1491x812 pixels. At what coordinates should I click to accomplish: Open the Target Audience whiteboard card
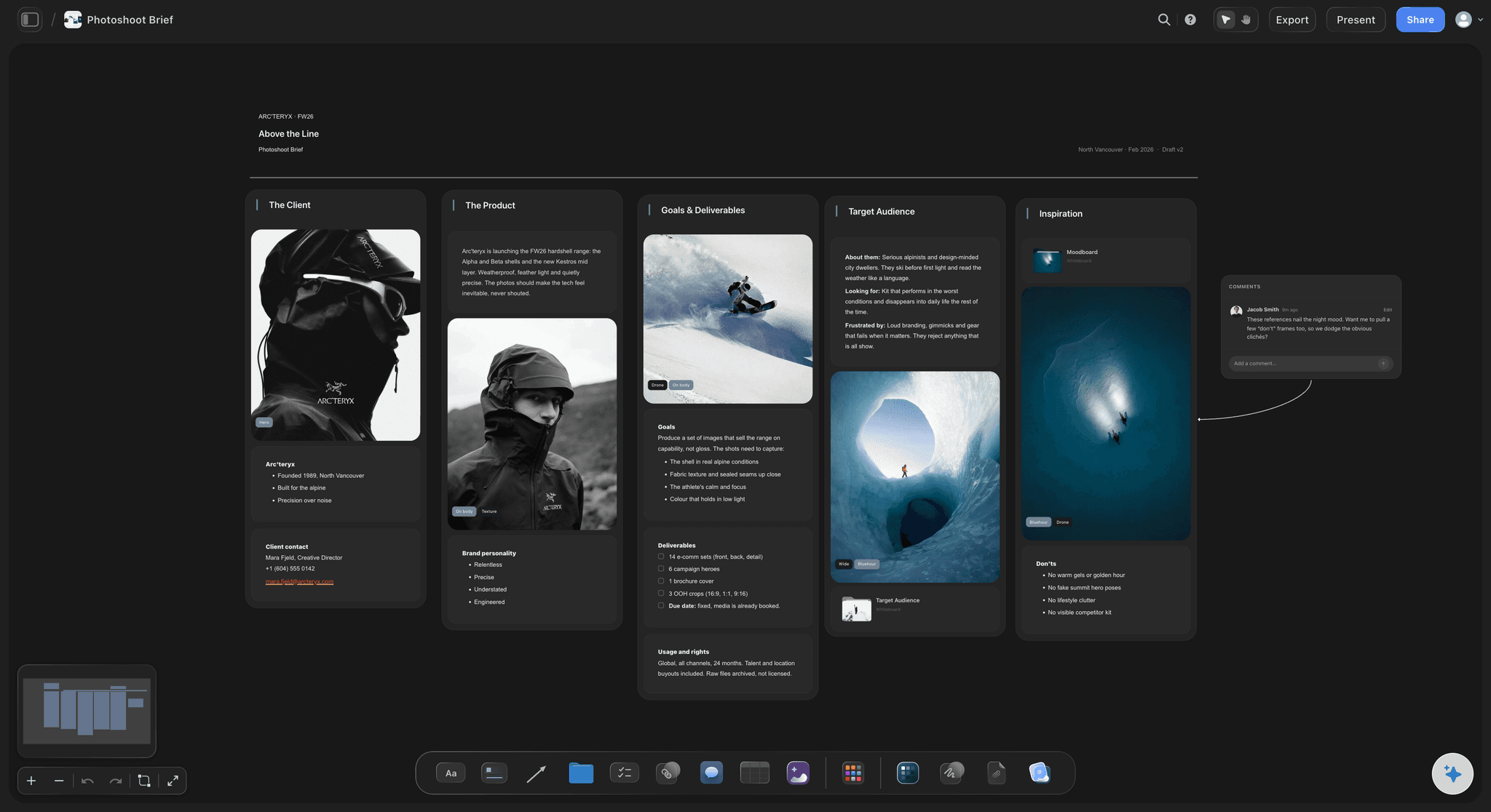915,608
